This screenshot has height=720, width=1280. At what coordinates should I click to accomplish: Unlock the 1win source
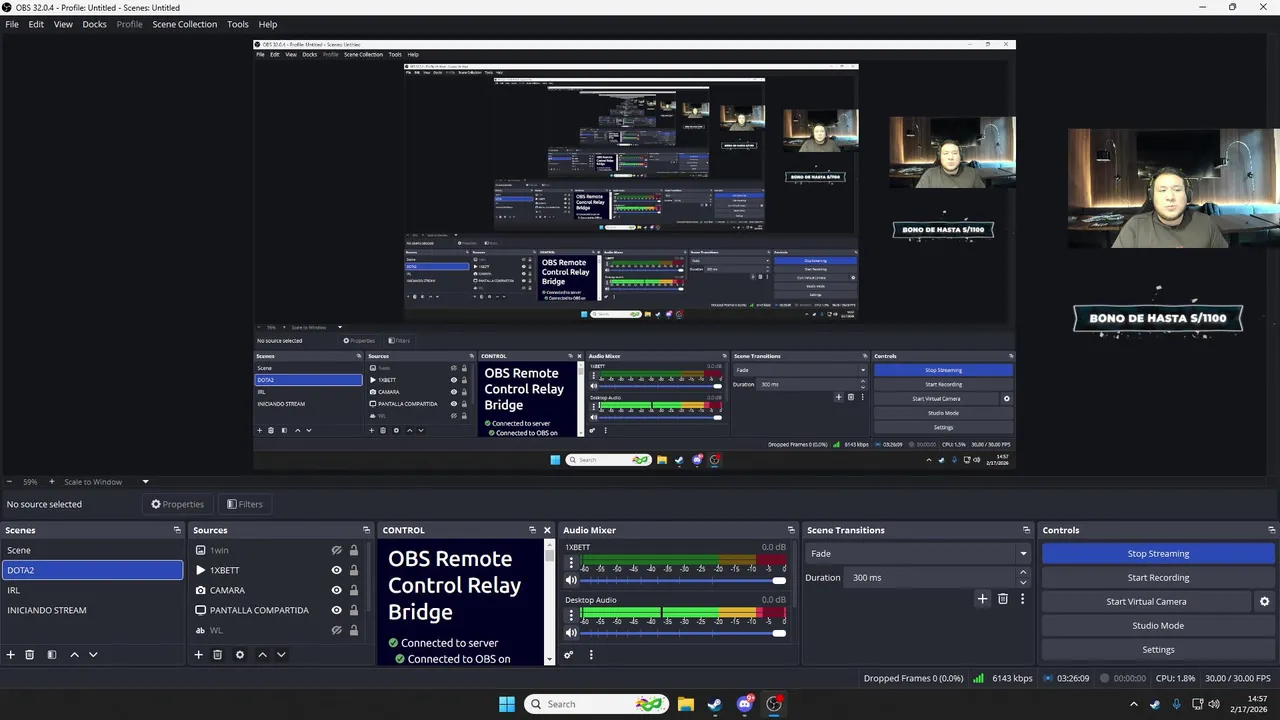tap(353, 550)
